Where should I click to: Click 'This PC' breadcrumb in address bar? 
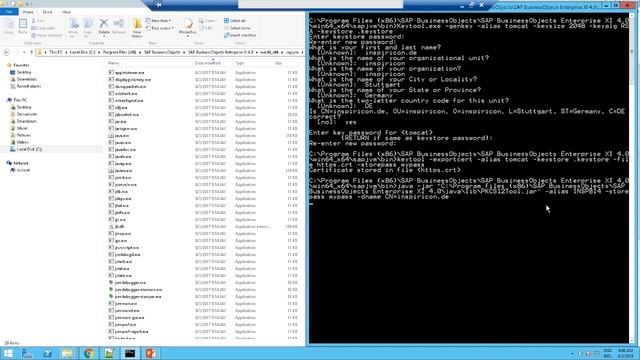[56, 52]
